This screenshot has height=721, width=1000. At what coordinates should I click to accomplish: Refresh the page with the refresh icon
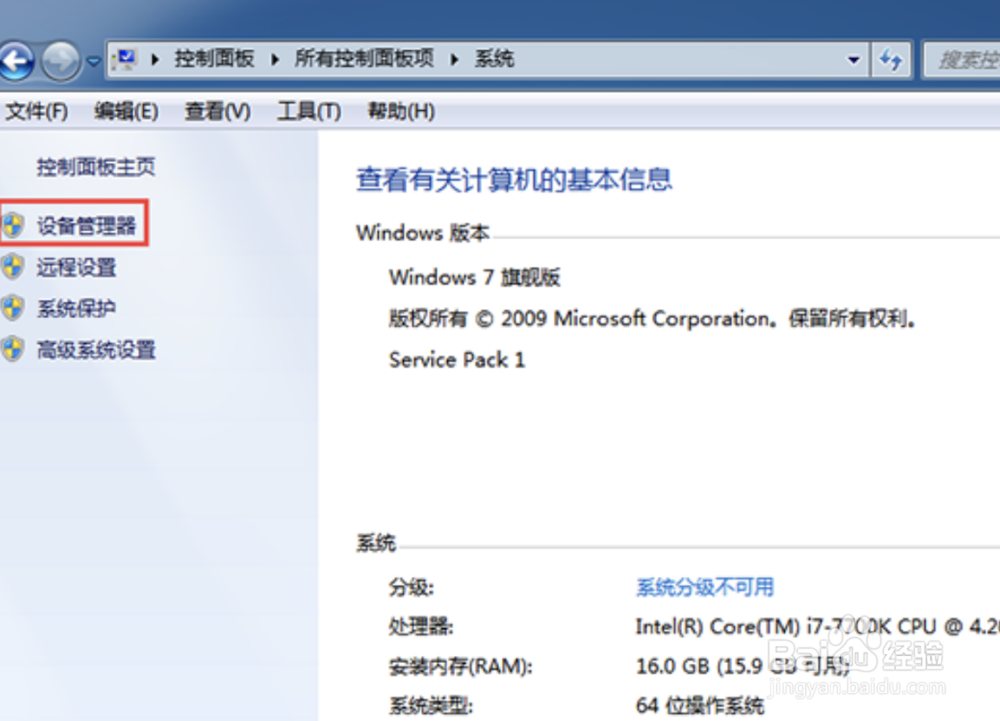pyautogui.click(x=891, y=61)
